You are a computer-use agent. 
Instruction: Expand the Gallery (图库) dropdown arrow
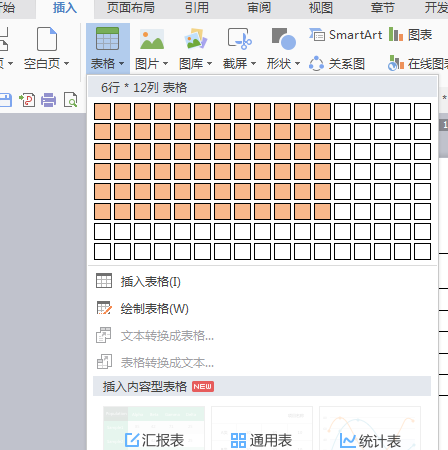click(209, 63)
